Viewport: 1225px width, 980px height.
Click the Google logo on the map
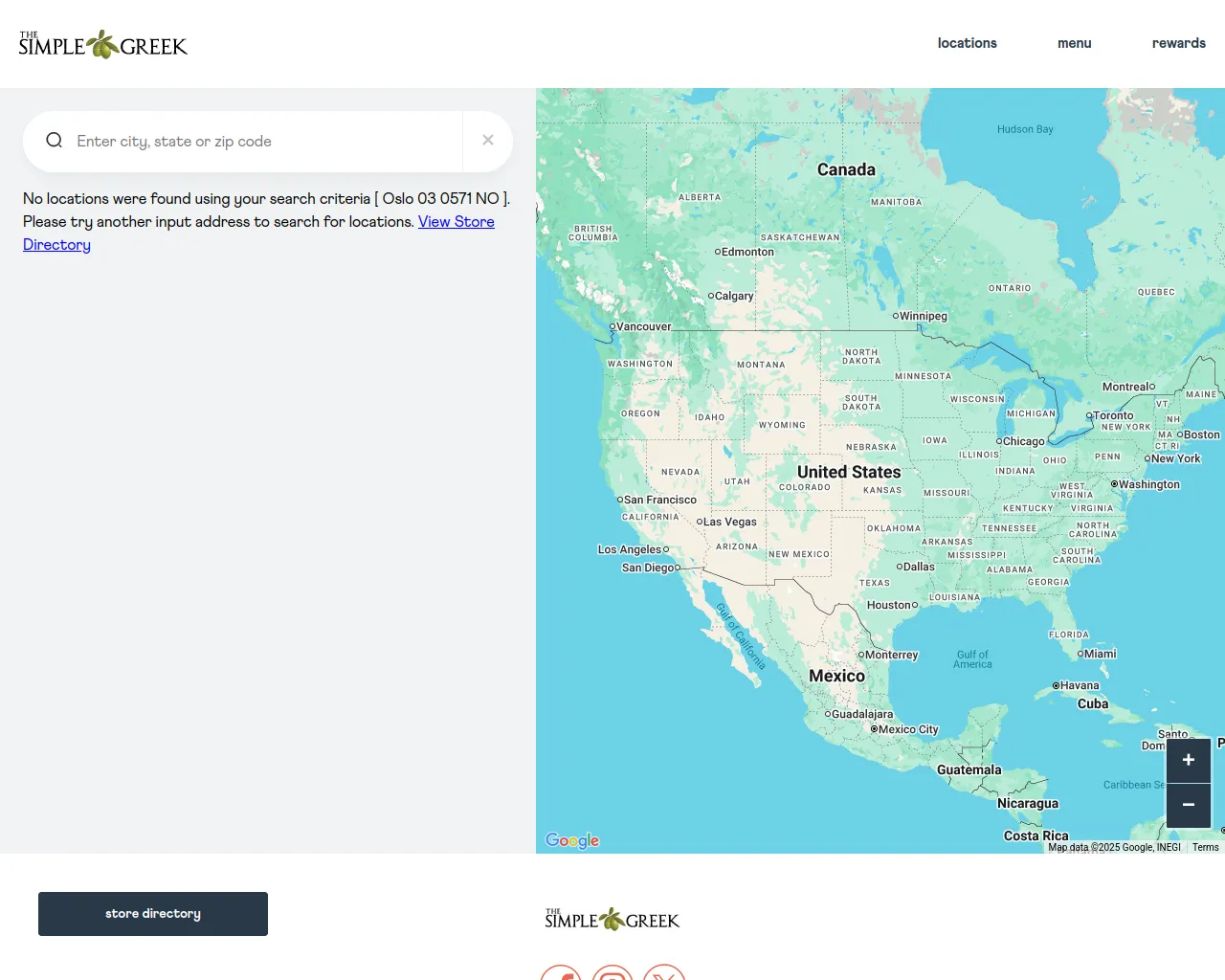(572, 840)
